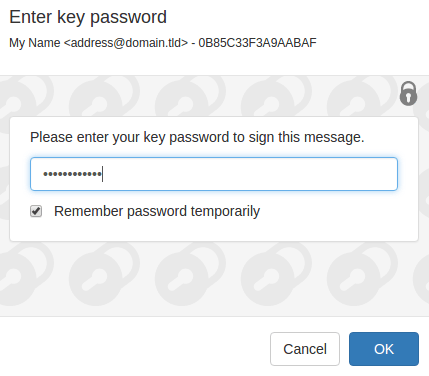
Task: Uncheck the Remember password temporarily checkbox
Action: [x=36, y=211]
